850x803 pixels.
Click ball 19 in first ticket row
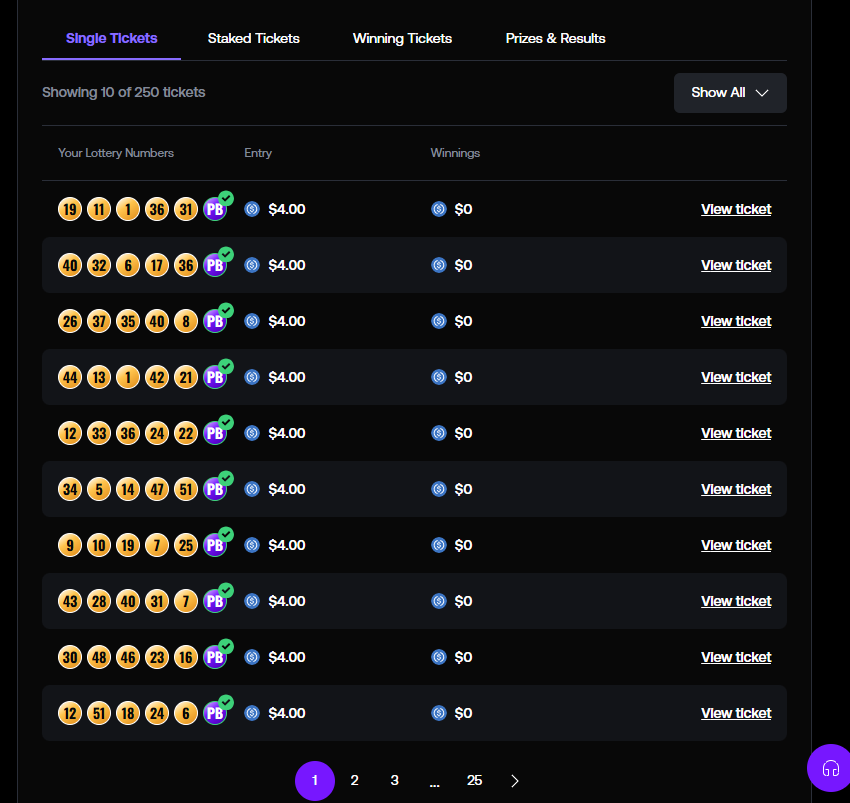point(70,209)
